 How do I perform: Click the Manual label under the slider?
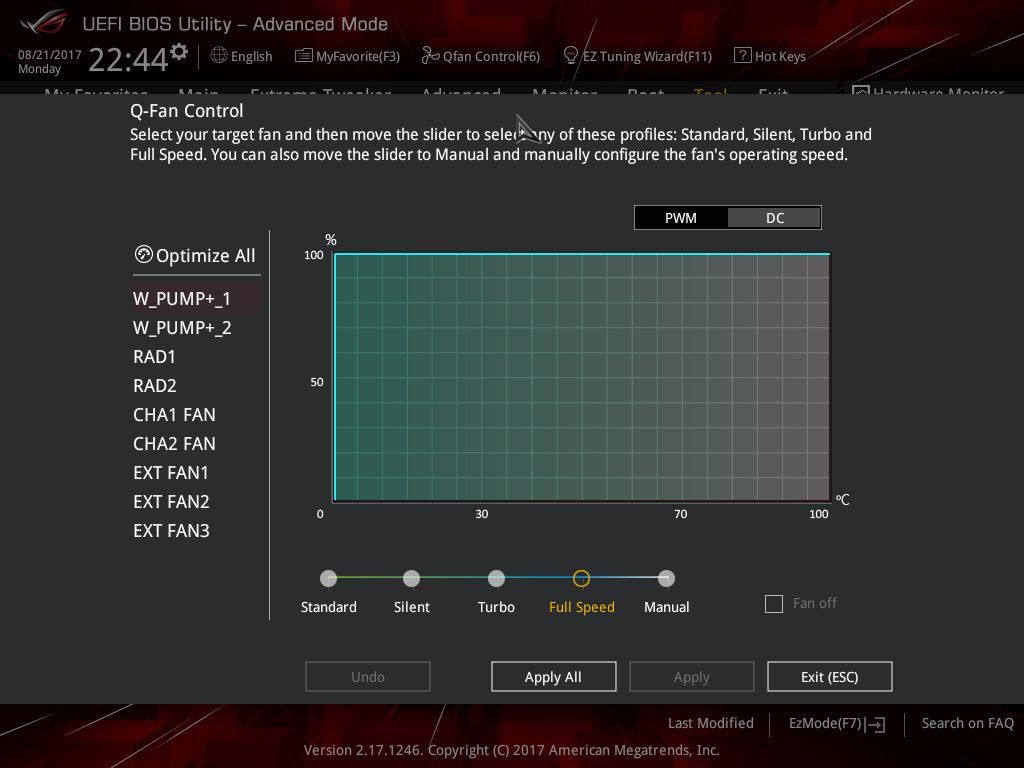click(666, 607)
